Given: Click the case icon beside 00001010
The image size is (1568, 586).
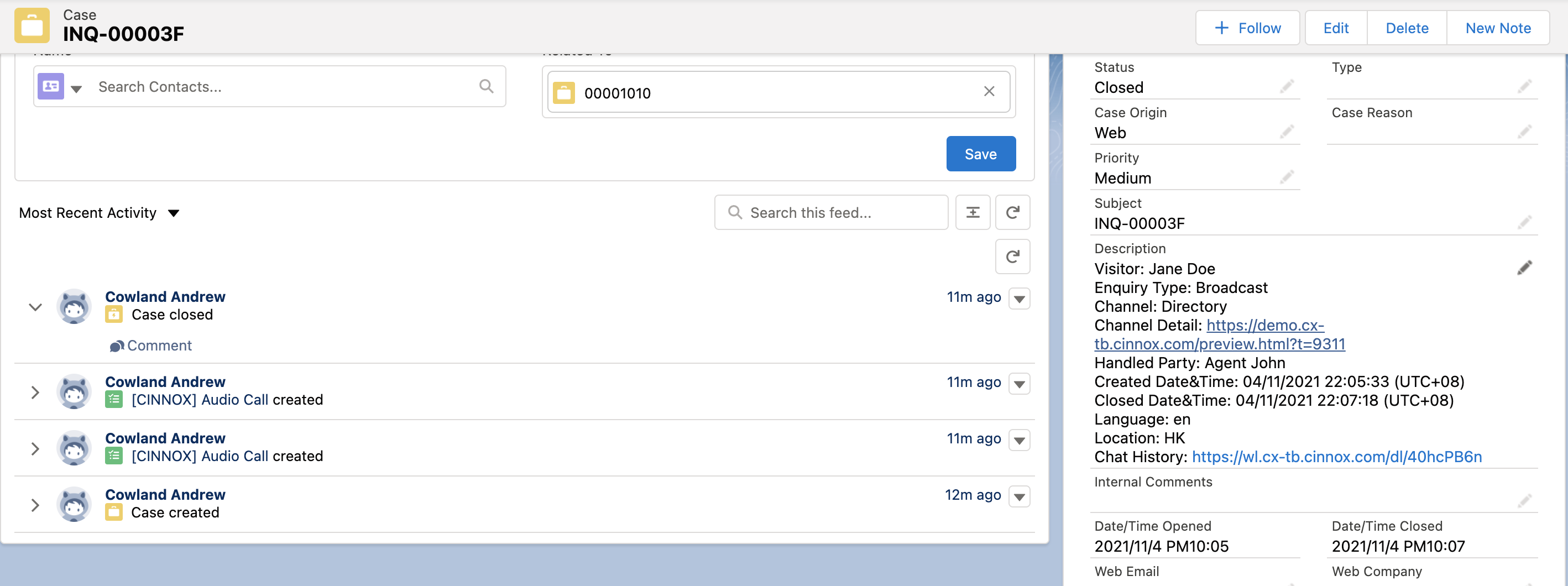Looking at the screenshot, I should (x=563, y=93).
